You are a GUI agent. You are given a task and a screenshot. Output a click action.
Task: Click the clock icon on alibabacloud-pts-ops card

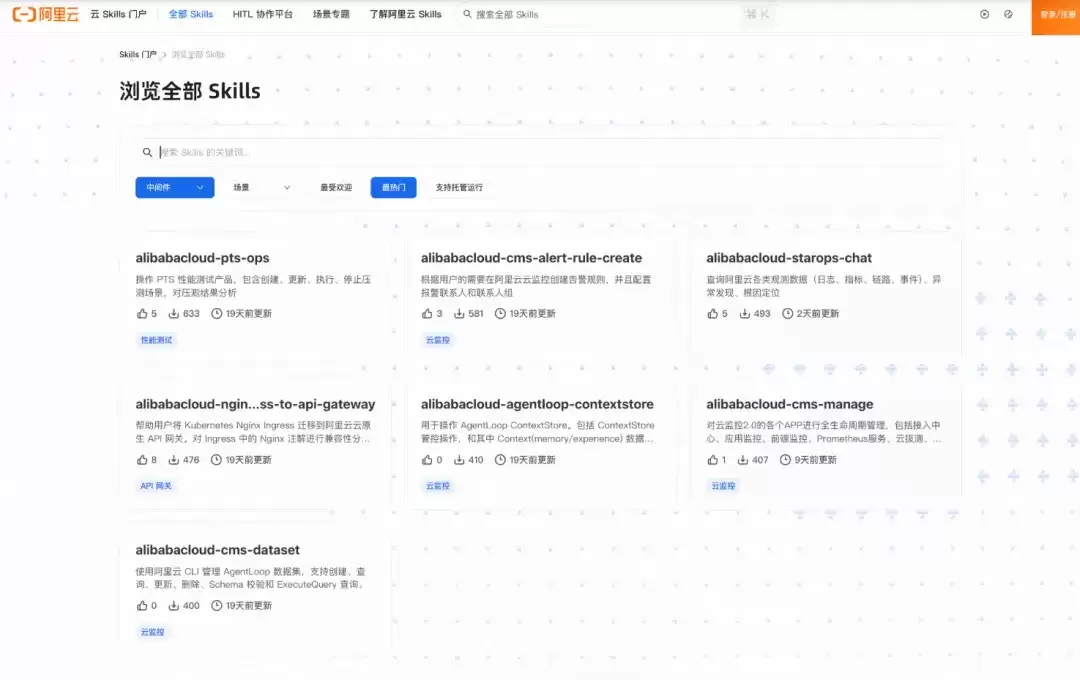216,313
